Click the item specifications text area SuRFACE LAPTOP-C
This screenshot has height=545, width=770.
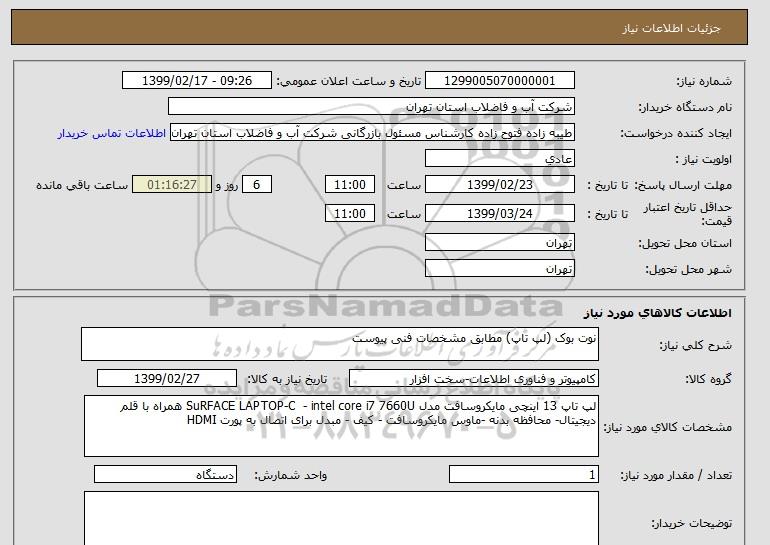coord(341,426)
